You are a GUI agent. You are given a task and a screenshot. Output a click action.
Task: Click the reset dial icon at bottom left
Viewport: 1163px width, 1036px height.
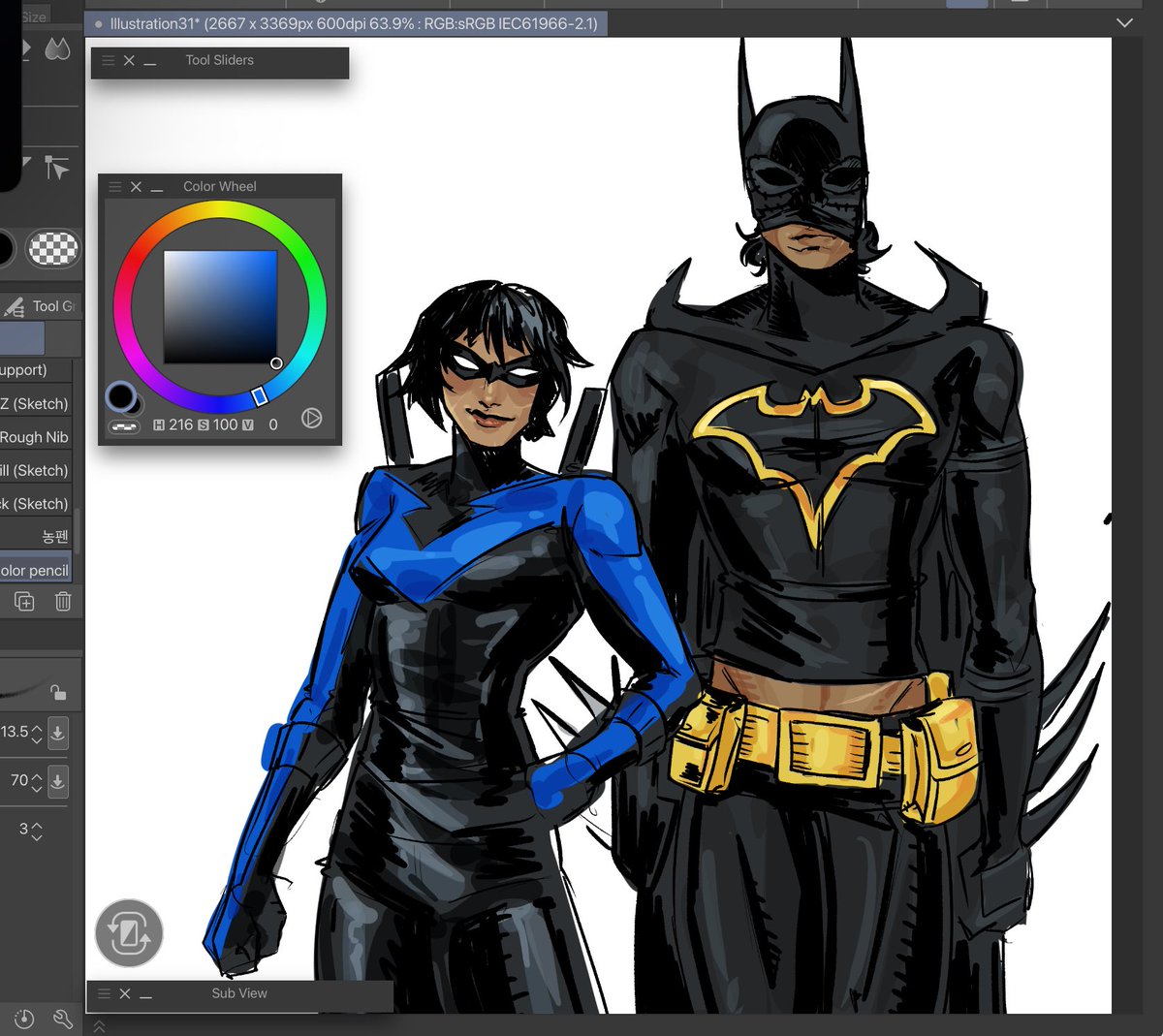24,1019
